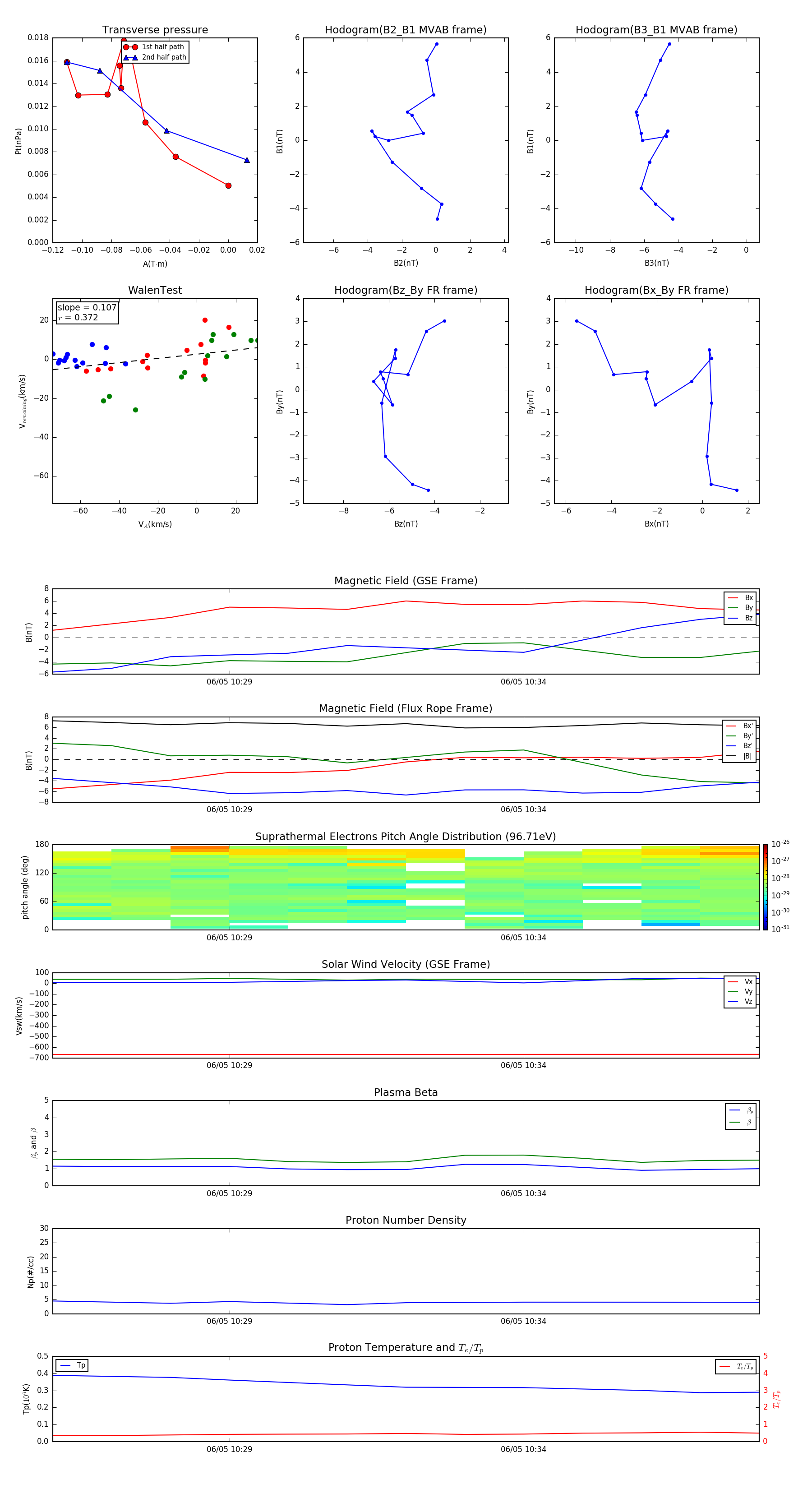The width and height of the screenshot is (812, 1489).
Task: Click the 'Bx' legend entry in GSE panel
Action: [741, 598]
